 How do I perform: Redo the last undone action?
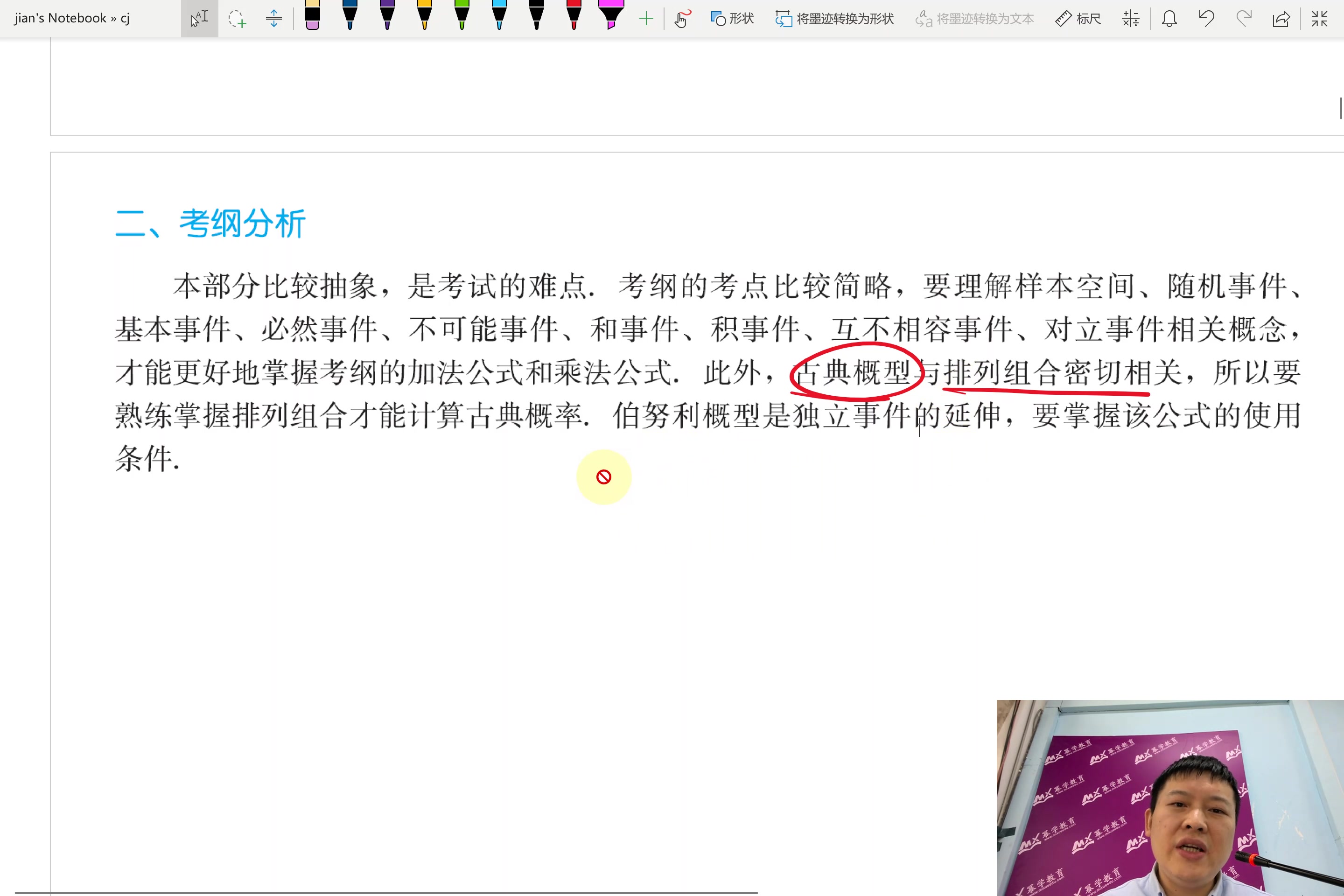(1243, 19)
